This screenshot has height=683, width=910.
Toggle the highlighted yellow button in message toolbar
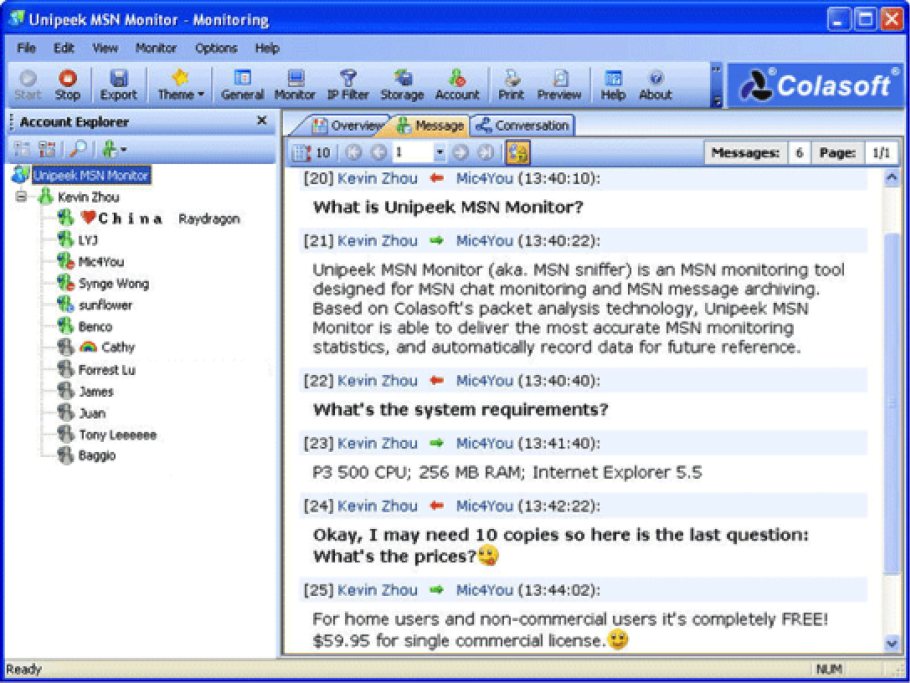518,153
